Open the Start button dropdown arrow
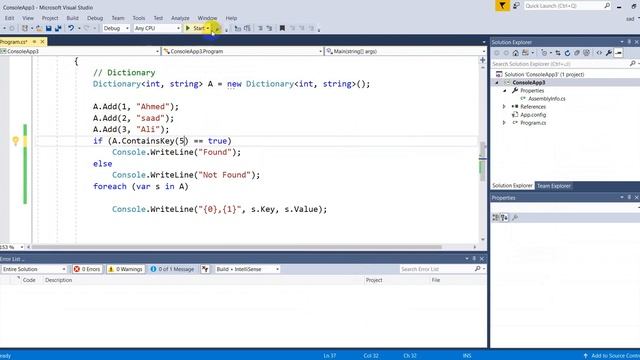 tap(208, 28)
